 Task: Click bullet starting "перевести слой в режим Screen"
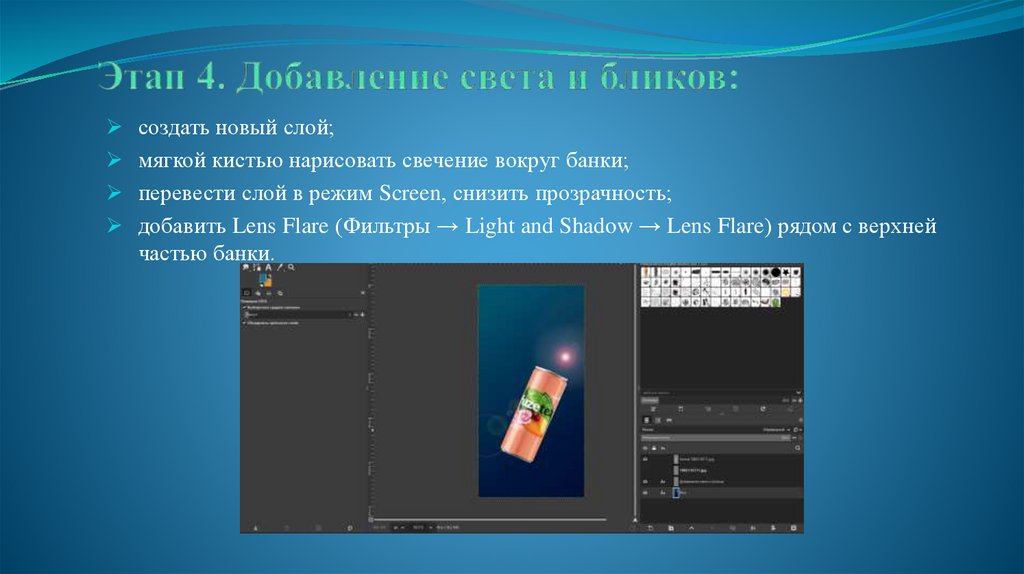point(404,193)
